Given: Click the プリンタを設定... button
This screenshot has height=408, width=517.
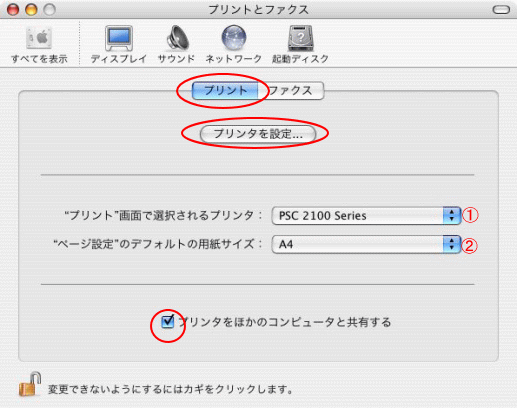Looking at the screenshot, I should tap(258, 134).
